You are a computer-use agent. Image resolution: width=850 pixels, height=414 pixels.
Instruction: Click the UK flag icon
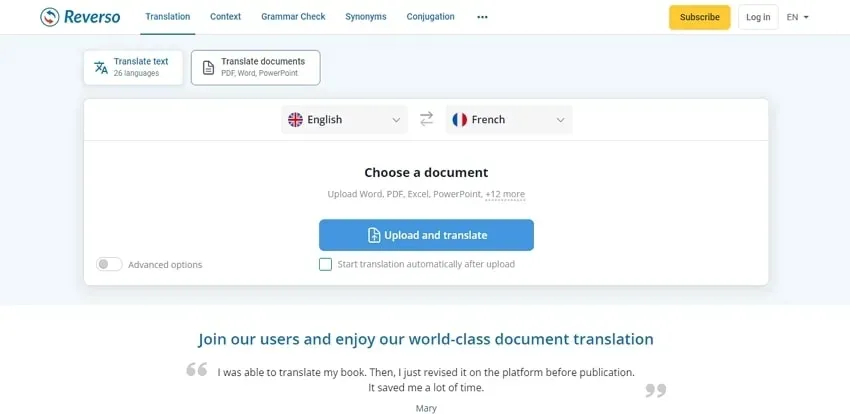pos(295,120)
